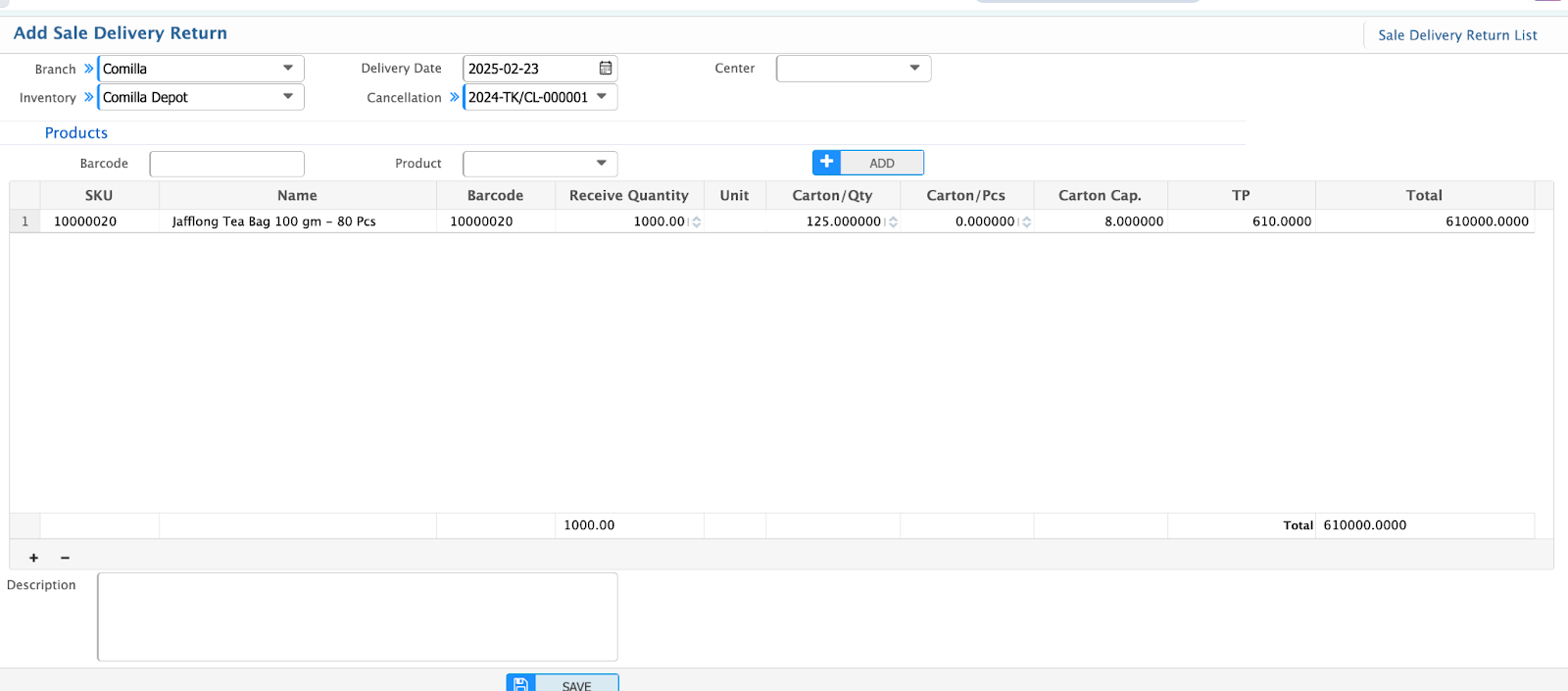Click the Barcode input field
The image size is (1568, 691).
(227, 164)
